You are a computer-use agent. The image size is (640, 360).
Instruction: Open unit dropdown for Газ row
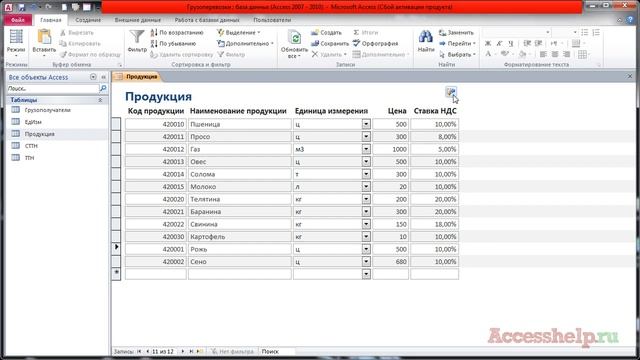[366, 149]
